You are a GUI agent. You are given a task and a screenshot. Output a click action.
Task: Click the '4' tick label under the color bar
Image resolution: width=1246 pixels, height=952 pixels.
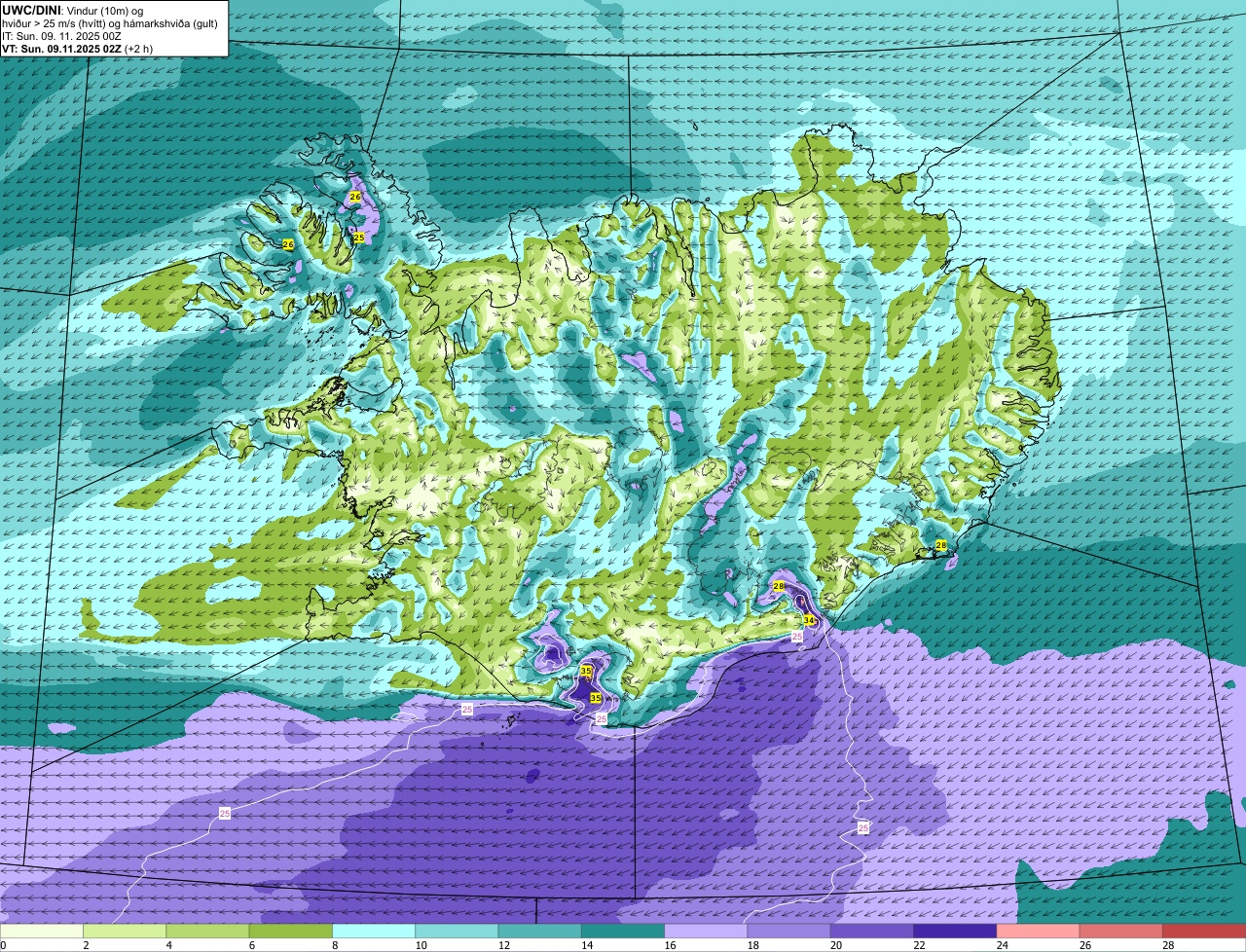point(168,945)
